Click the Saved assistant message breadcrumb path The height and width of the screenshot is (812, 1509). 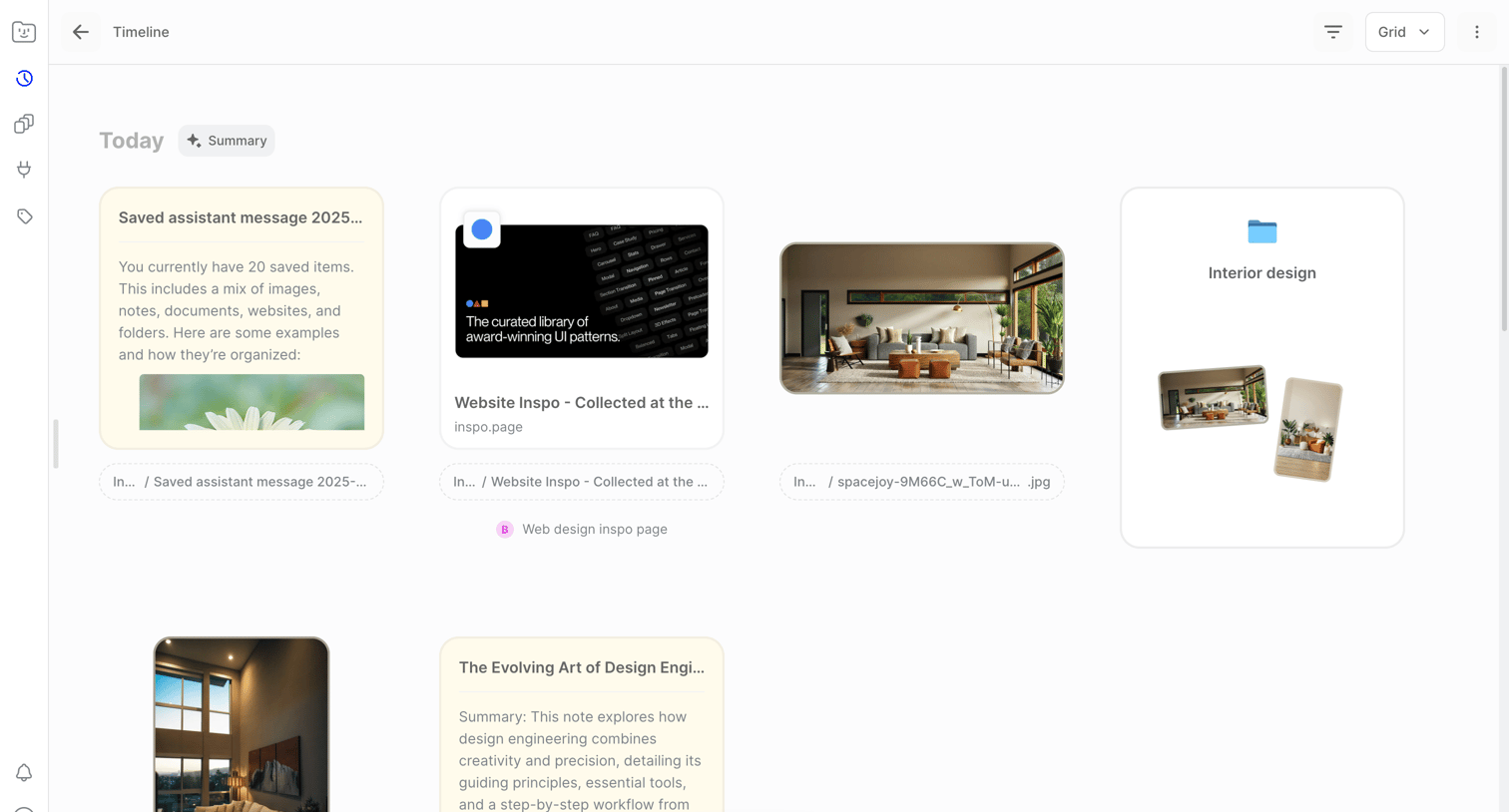coord(242,482)
